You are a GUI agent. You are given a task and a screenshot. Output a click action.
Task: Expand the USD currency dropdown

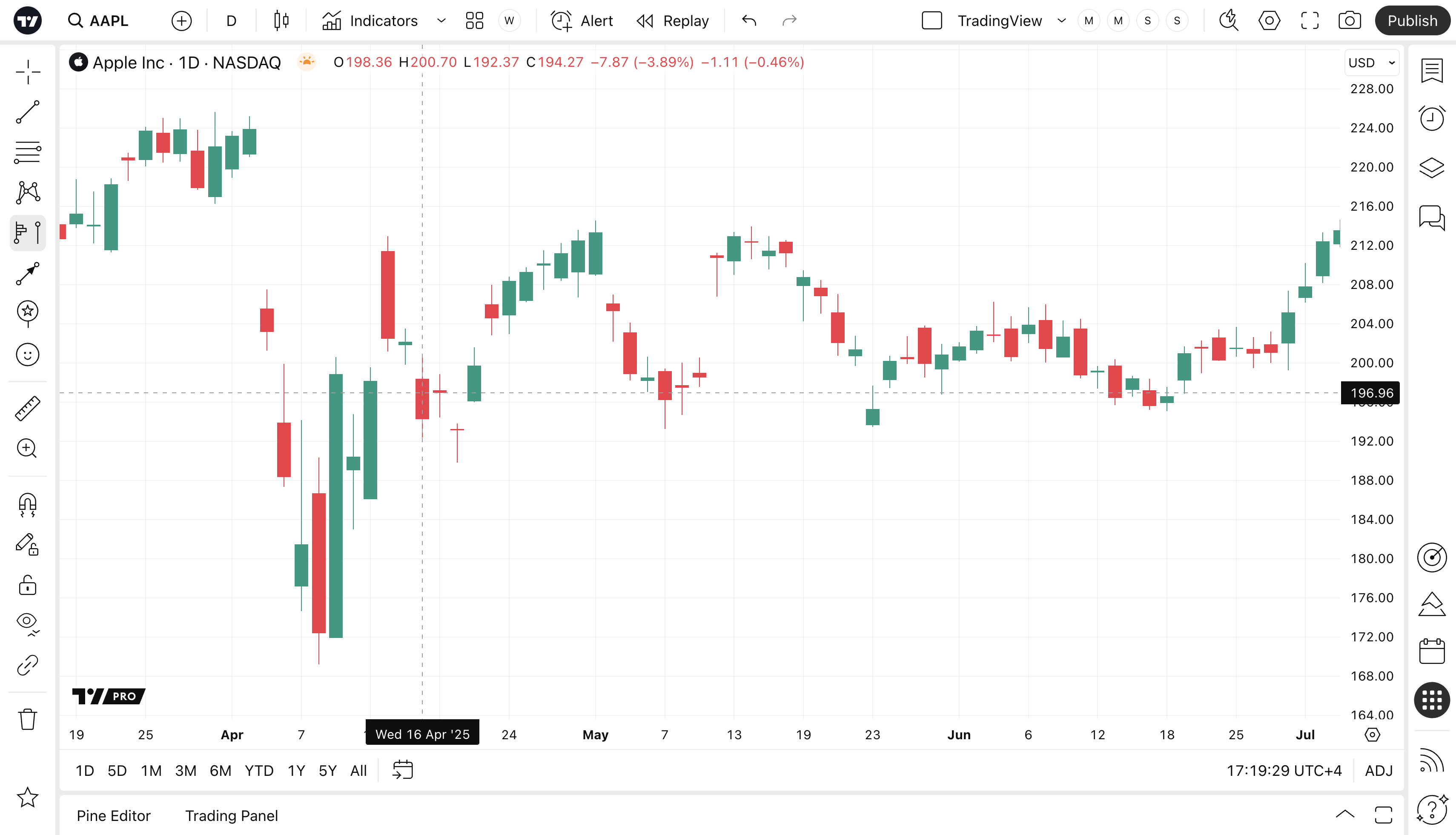(1372, 63)
